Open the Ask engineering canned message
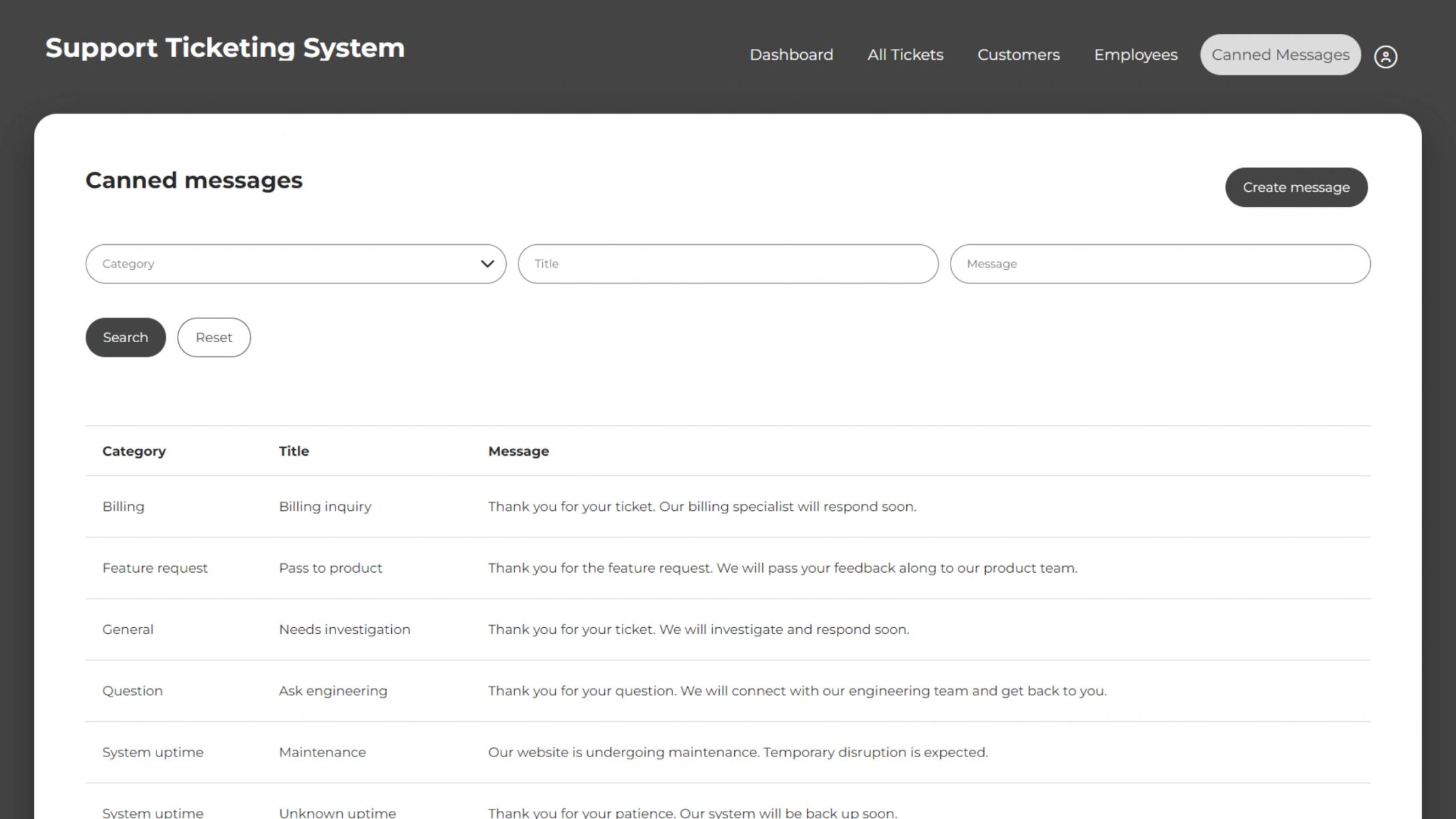 [x=728, y=691]
